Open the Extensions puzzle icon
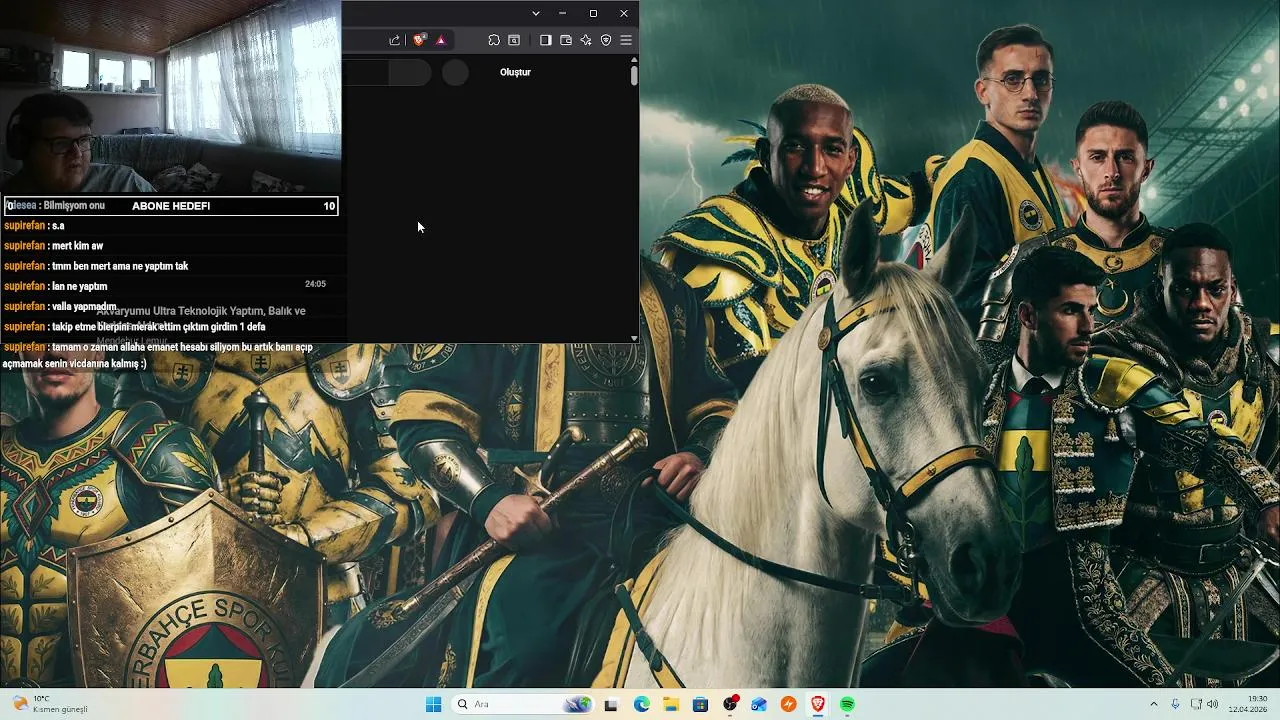This screenshot has height=720, width=1280. coord(494,40)
